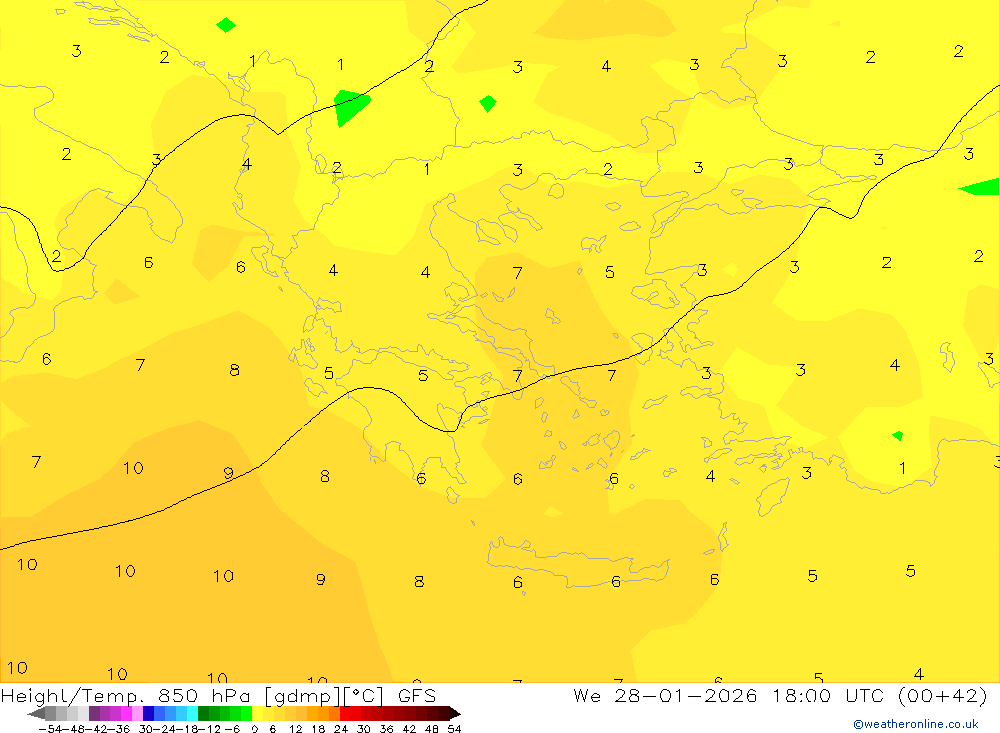Click the '[gdmp]' unit label in title
The width and height of the screenshot is (1000, 733).
point(300,695)
